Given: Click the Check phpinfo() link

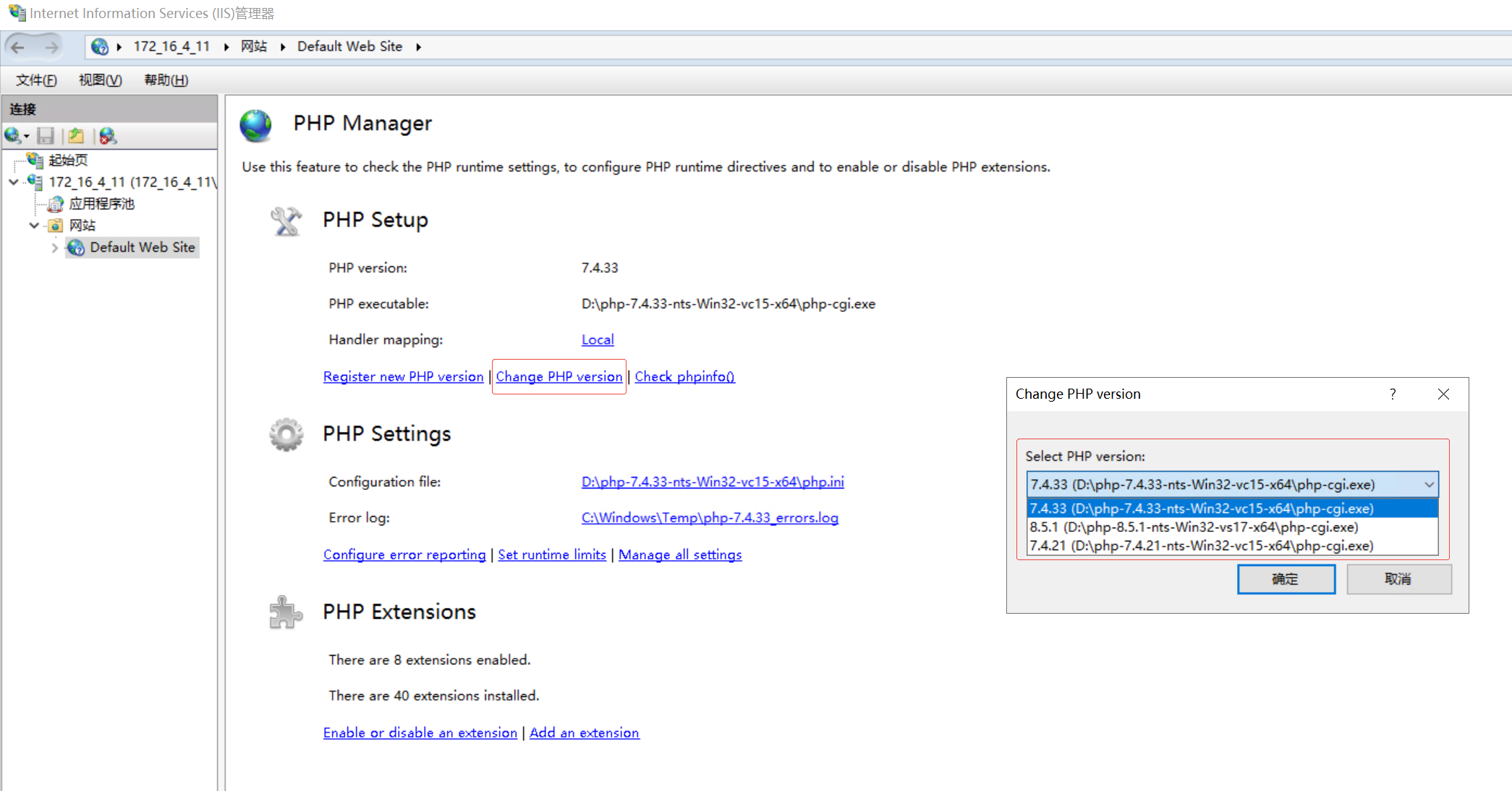Looking at the screenshot, I should tap(684, 376).
